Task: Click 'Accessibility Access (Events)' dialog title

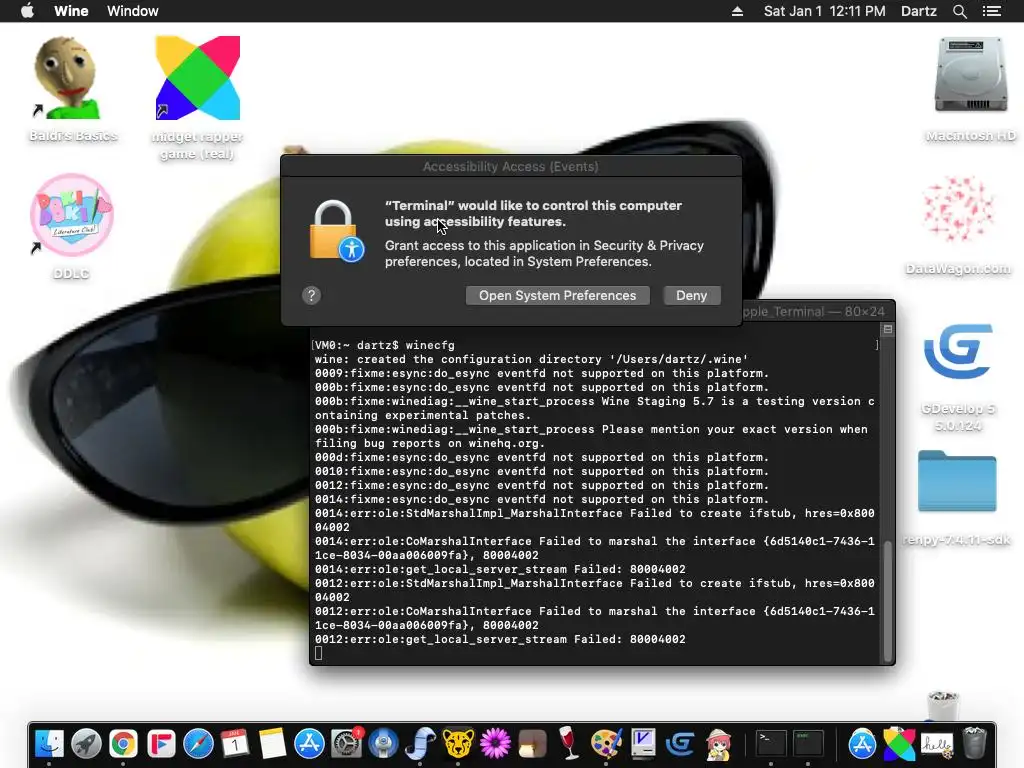Action: pyautogui.click(x=511, y=167)
